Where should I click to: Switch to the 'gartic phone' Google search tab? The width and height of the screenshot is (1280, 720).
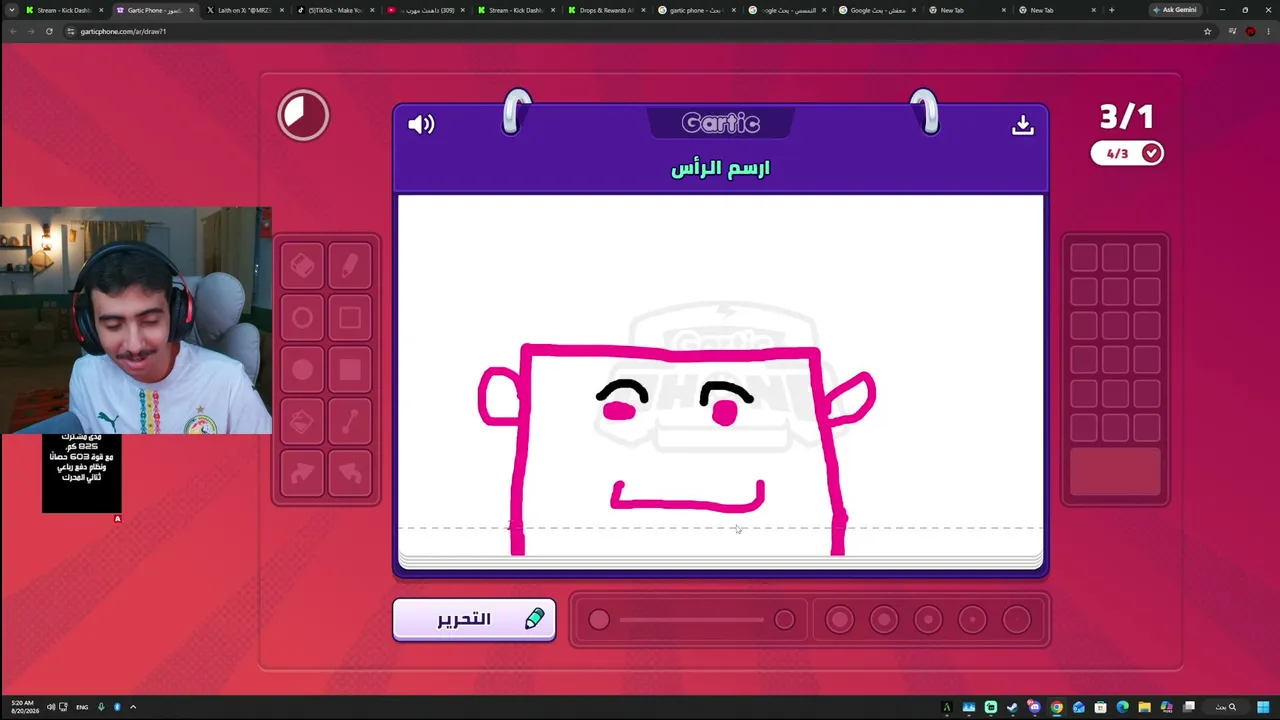(x=696, y=10)
